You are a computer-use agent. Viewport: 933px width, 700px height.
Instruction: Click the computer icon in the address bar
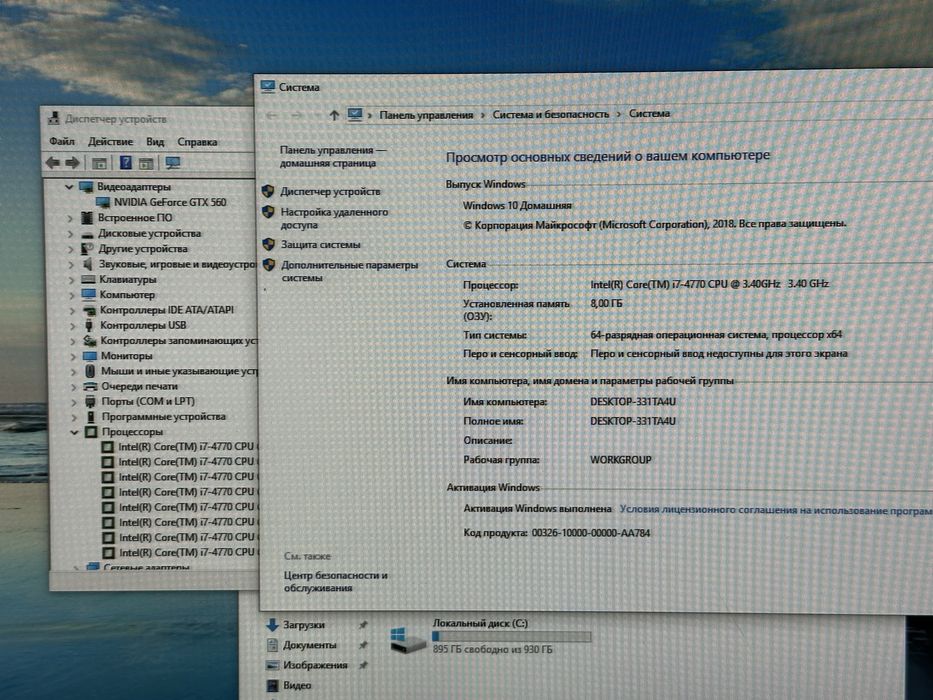(355, 114)
